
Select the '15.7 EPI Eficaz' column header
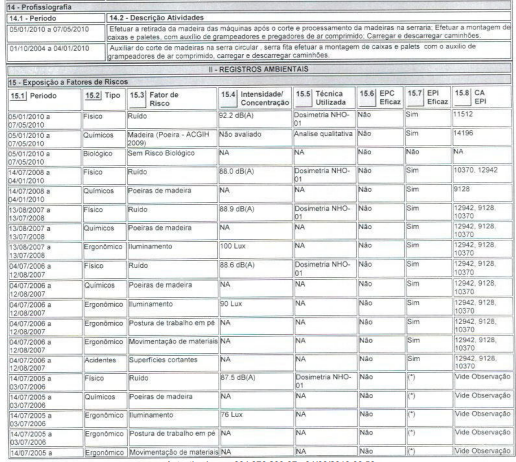[x=427, y=97]
